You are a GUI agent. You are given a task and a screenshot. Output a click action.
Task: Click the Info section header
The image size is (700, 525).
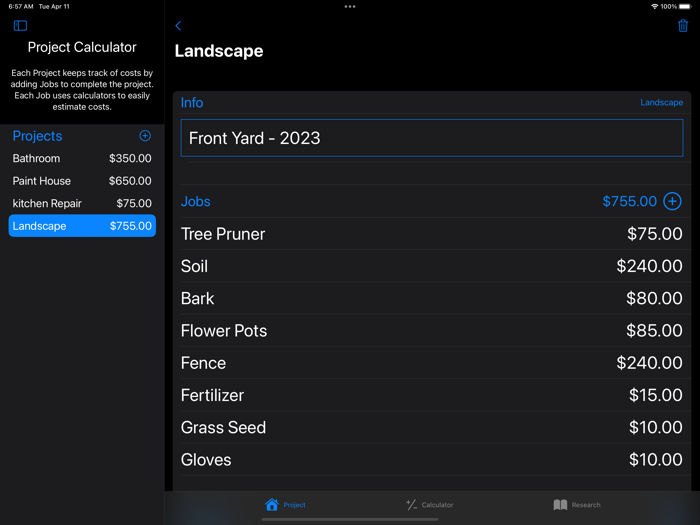click(192, 103)
